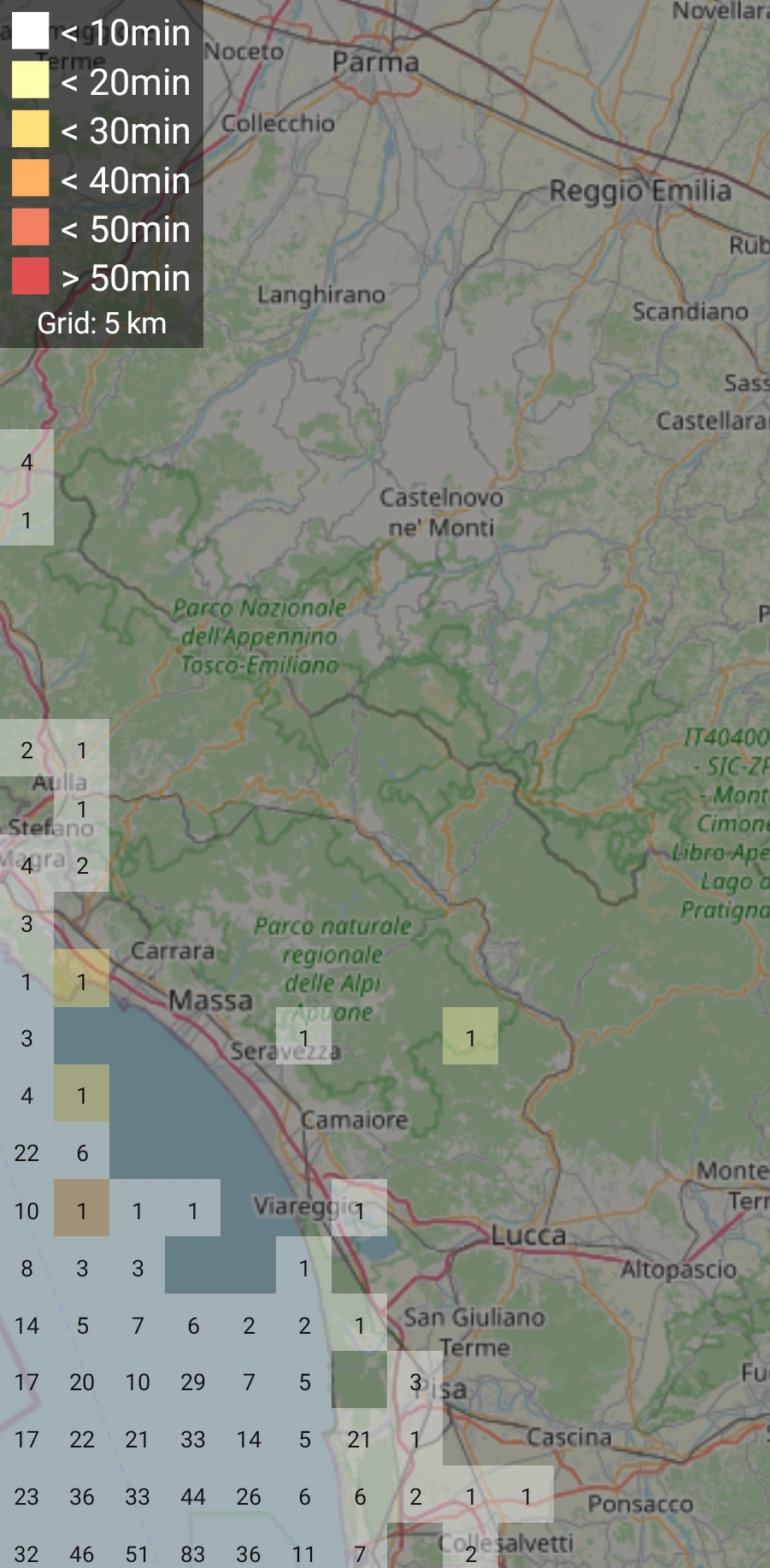Screen dimensions: 770x1568
Task: Select the grid cell with value 11
Action: click(x=304, y=1553)
